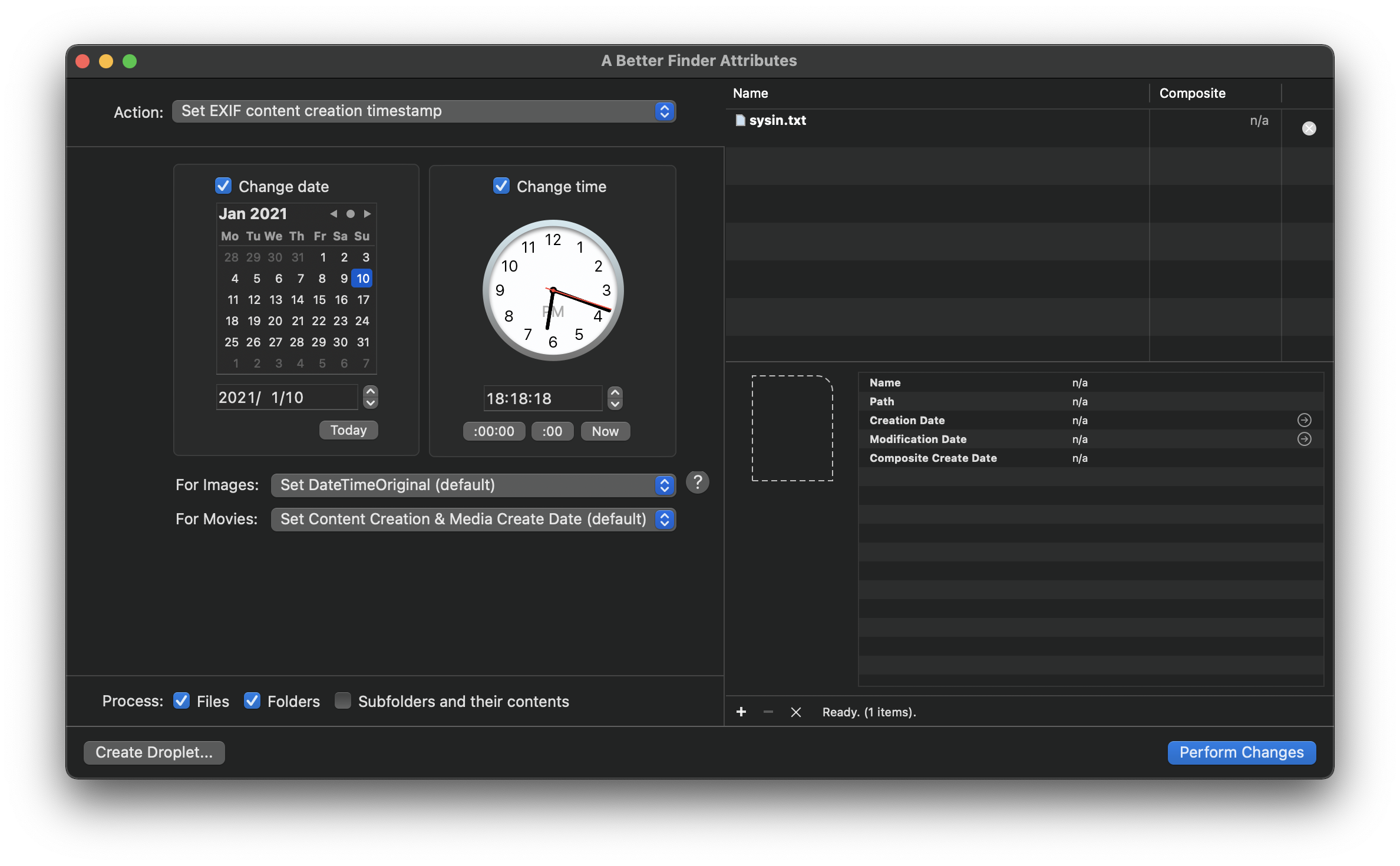Enable Subfolders and their contents checkbox

coord(343,700)
